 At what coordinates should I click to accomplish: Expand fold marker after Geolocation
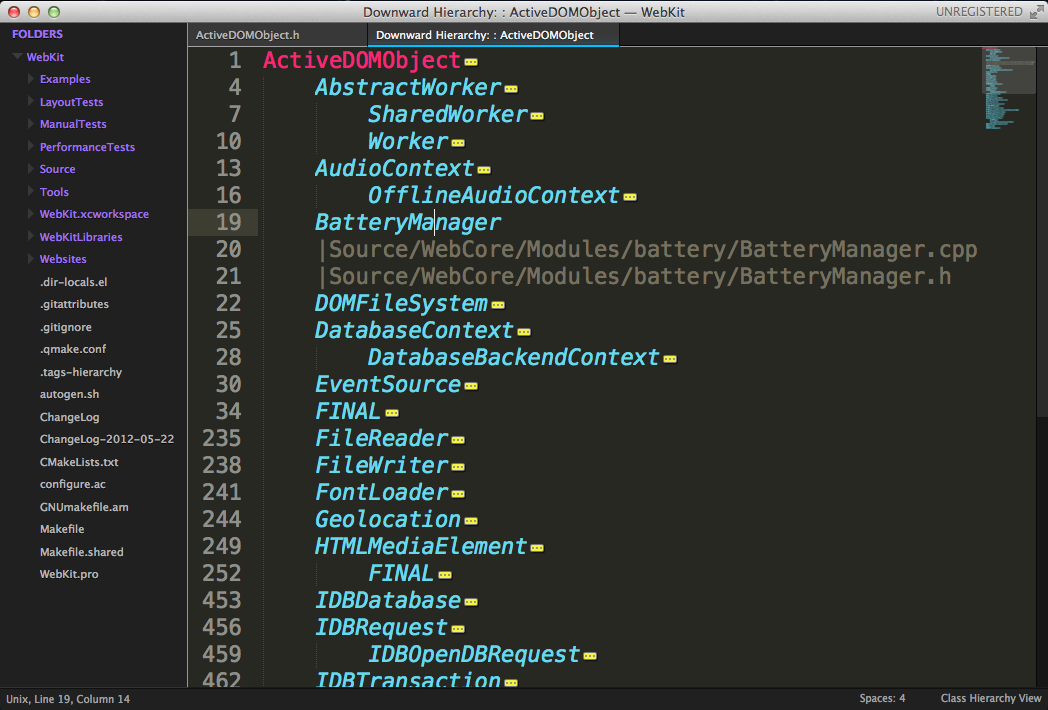tap(471, 521)
